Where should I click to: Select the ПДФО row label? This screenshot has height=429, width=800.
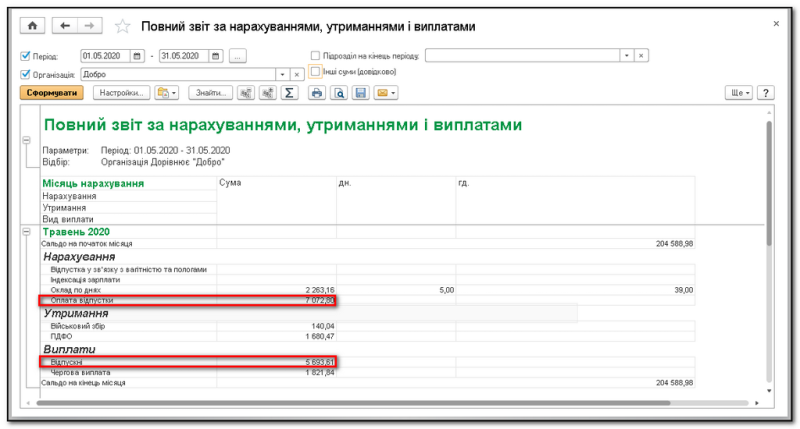pyautogui.click(x=61, y=336)
